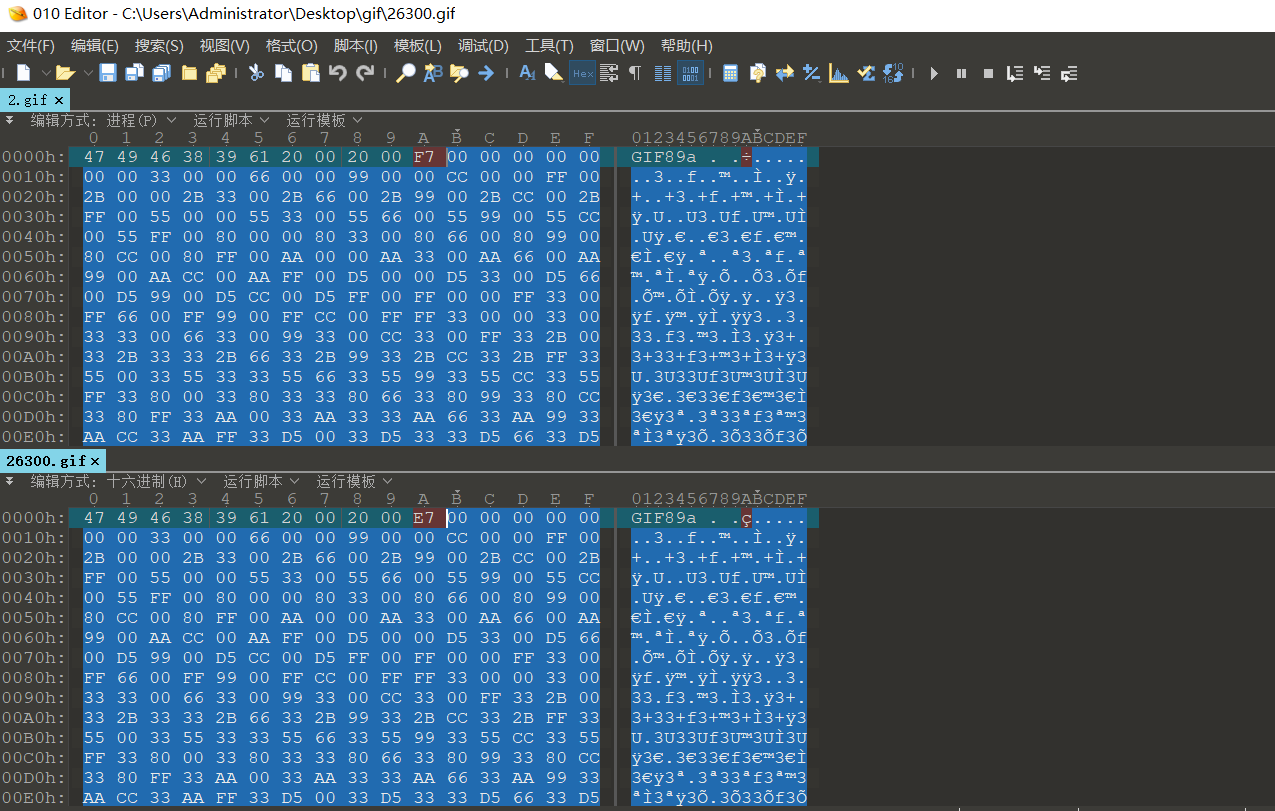1275x811 pixels.
Task: Click the Undo arrow icon
Action: [x=337, y=73]
